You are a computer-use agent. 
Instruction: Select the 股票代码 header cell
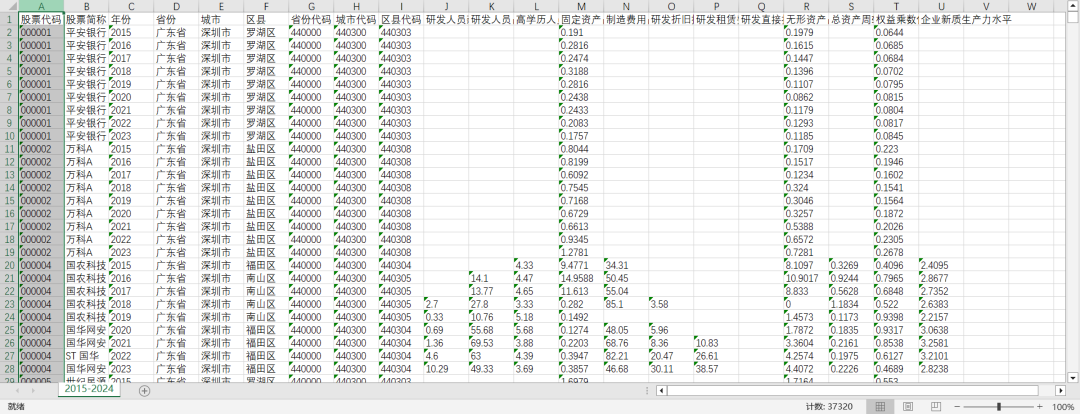tap(41, 19)
